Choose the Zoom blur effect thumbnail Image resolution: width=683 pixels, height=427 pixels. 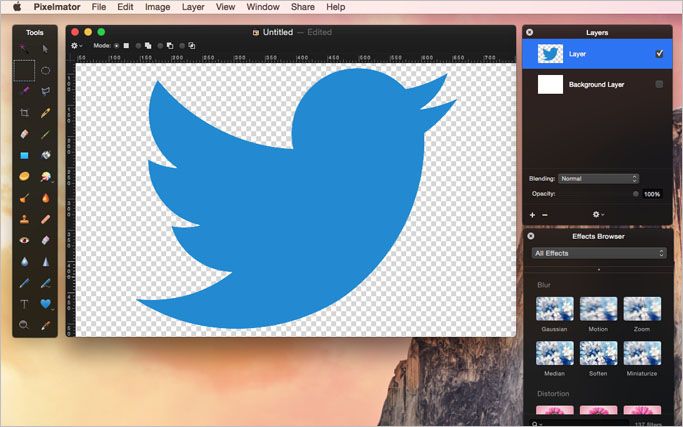pos(642,309)
